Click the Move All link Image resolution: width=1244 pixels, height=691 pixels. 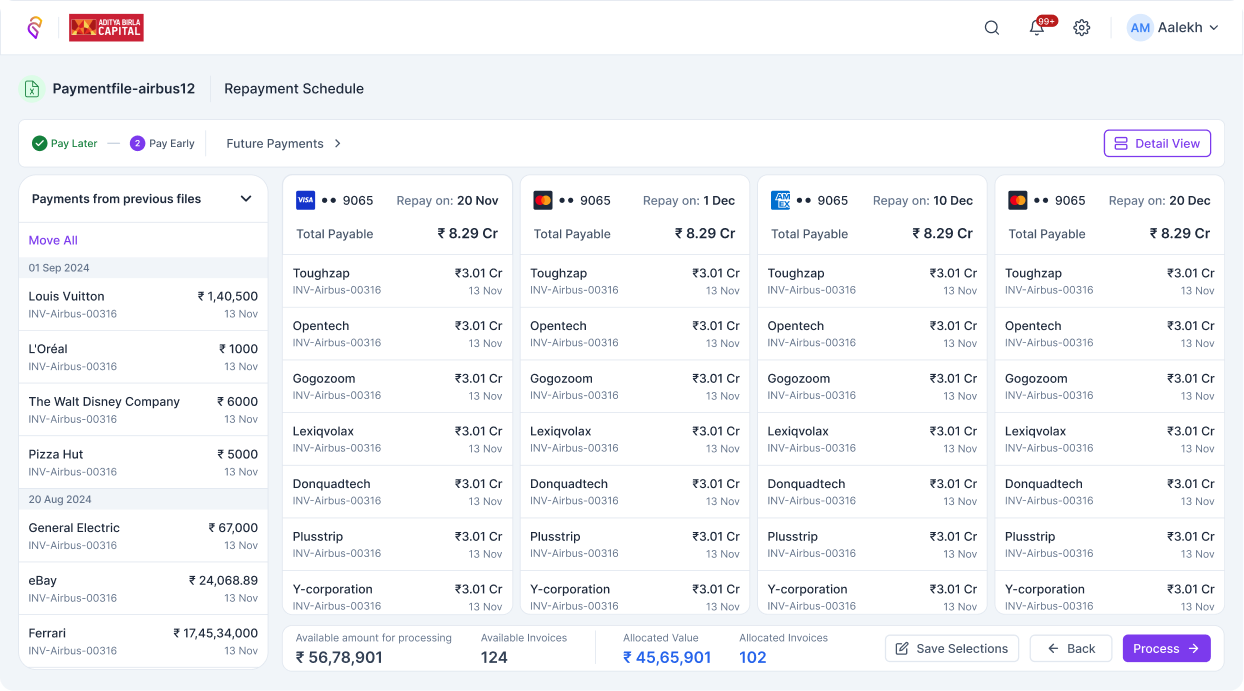pyautogui.click(x=53, y=240)
